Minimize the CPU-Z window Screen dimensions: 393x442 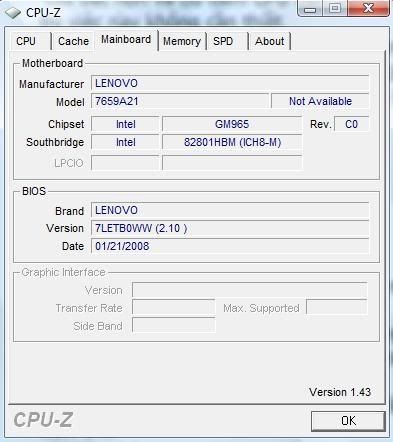coord(310,9)
